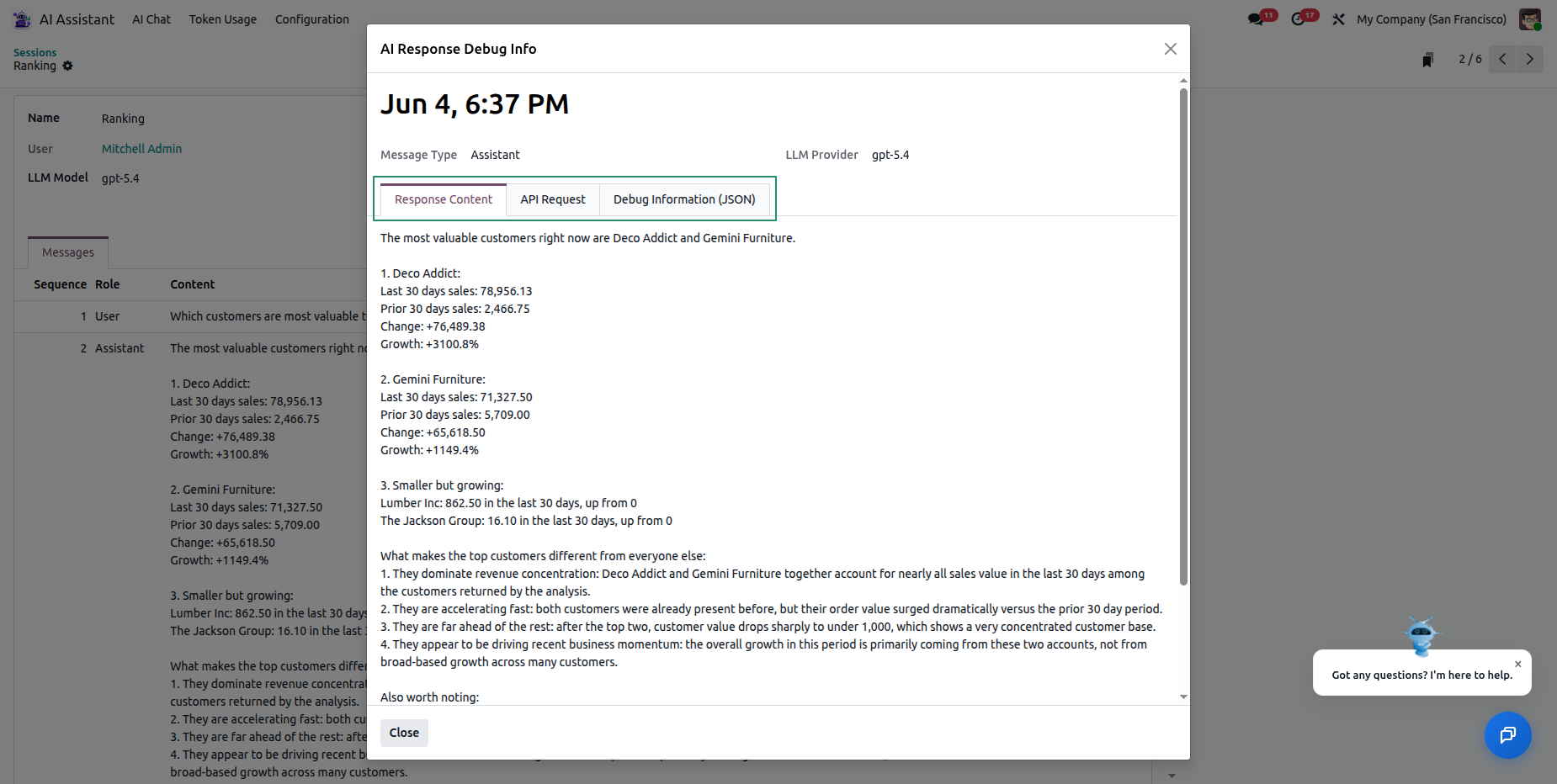The width and height of the screenshot is (1557, 784).
Task: Open the Token Usage menu
Action: (223, 19)
